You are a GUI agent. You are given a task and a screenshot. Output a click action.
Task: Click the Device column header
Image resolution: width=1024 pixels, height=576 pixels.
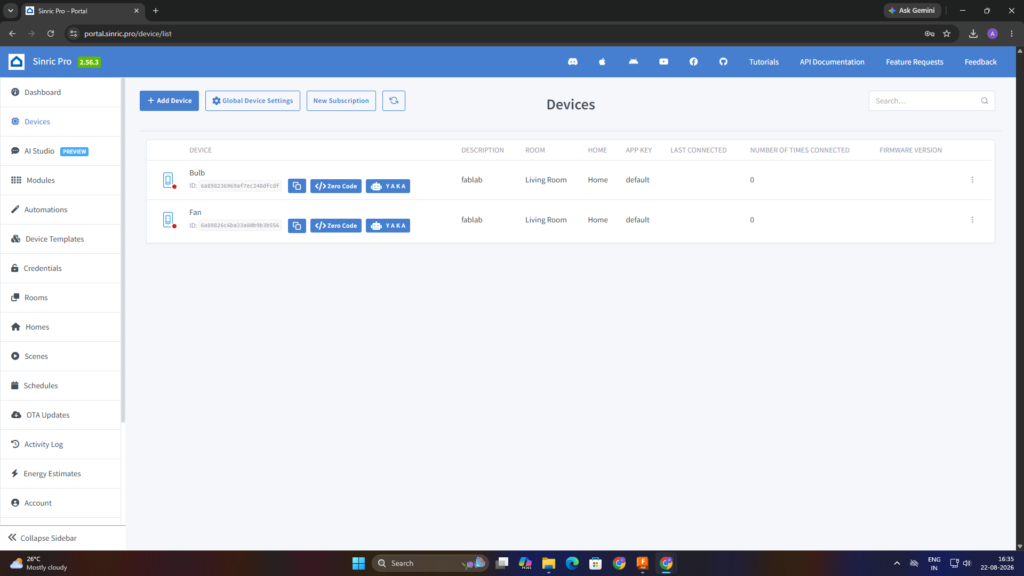pyautogui.click(x=200, y=150)
